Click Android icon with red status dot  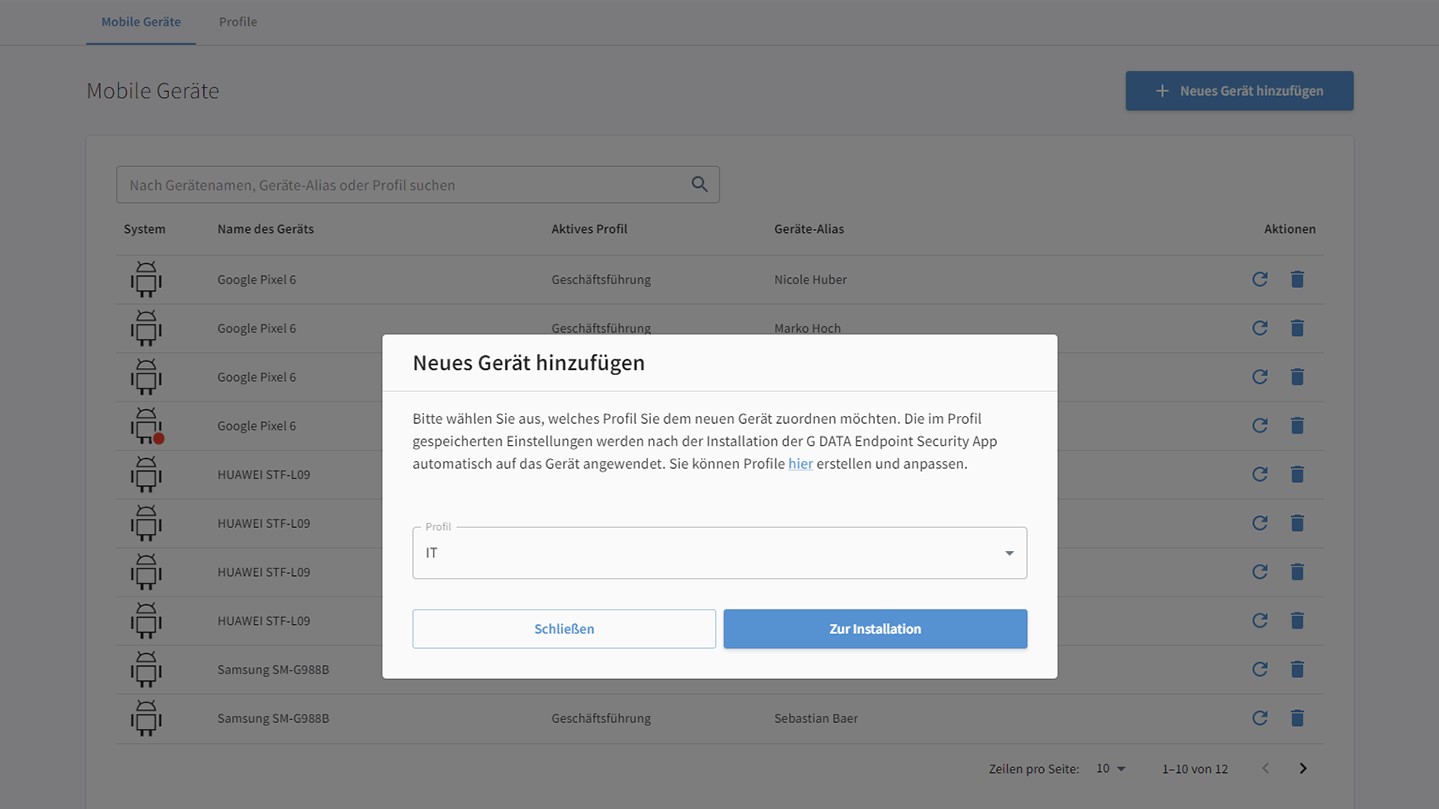[146, 426]
